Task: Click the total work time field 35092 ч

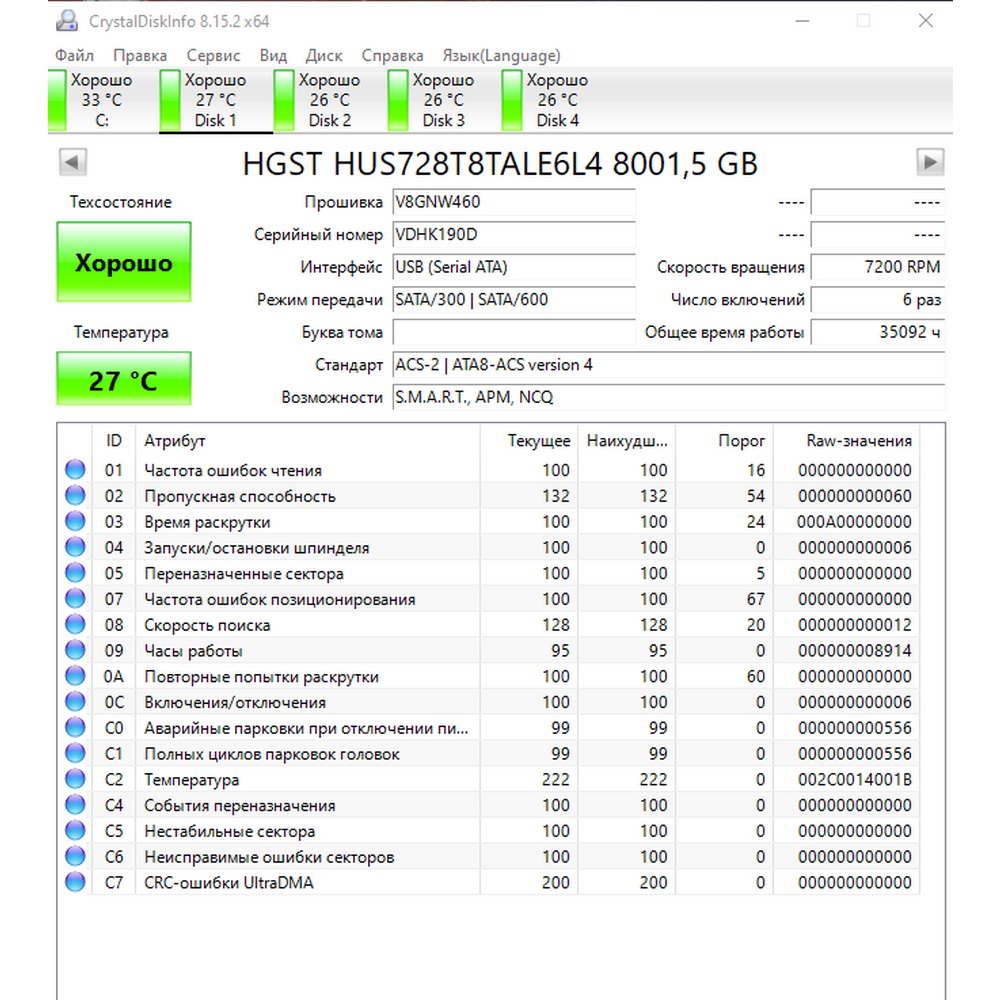Action: (x=878, y=332)
